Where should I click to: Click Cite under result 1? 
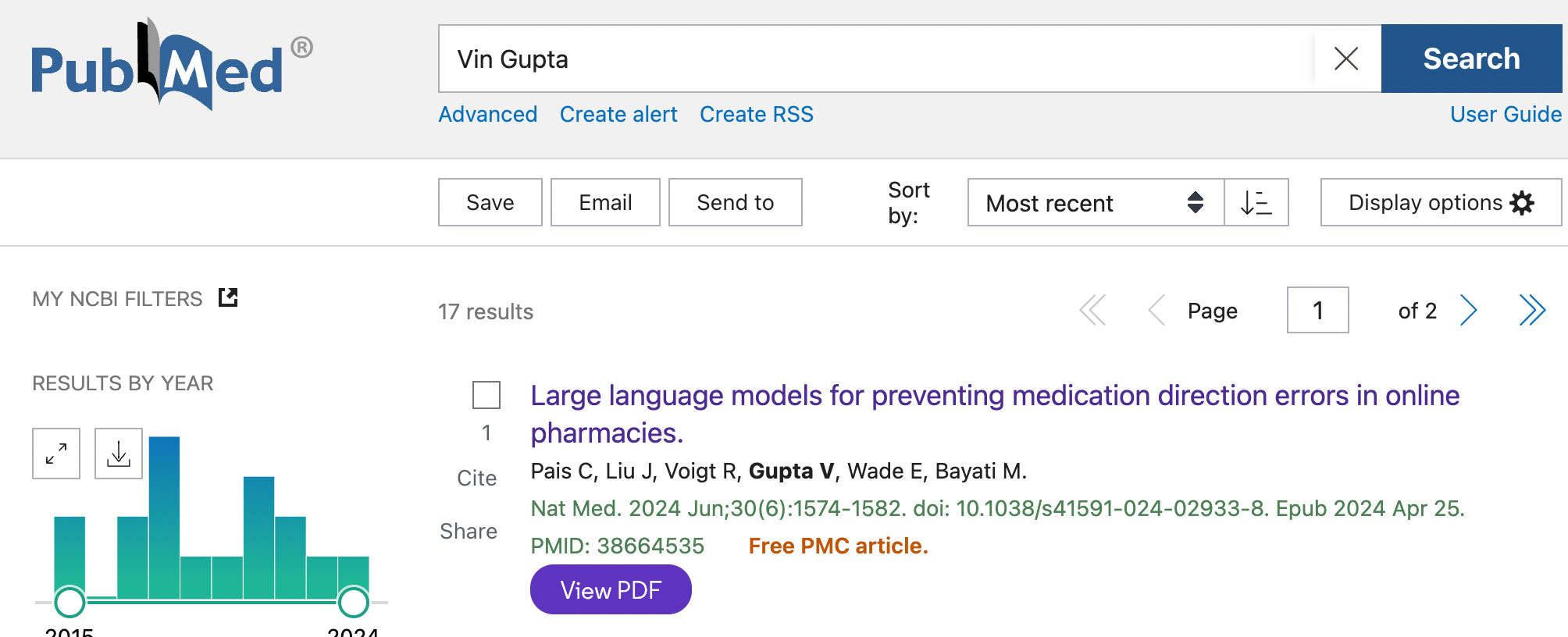477,478
